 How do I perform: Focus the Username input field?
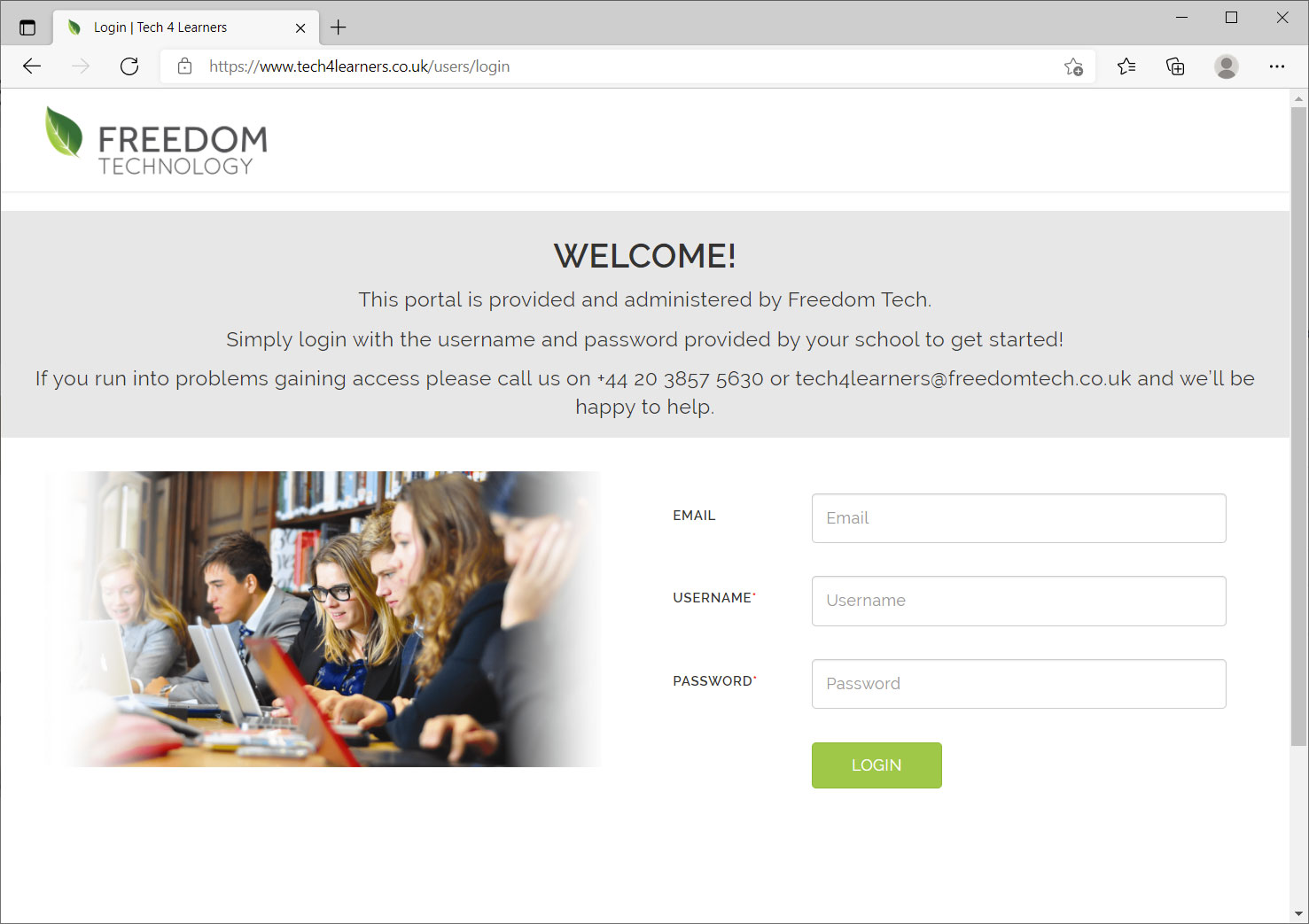tap(1019, 601)
